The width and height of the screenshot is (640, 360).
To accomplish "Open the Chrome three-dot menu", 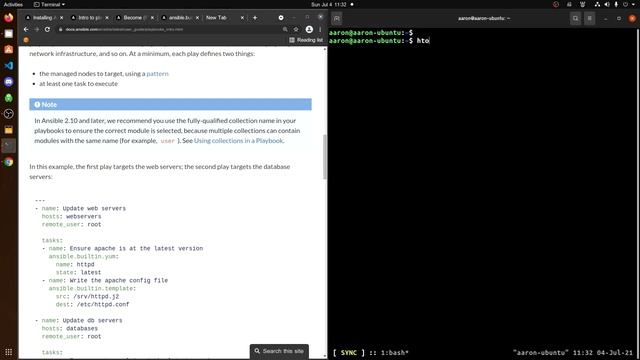I will pyautogui.click(x=320, y=29).
